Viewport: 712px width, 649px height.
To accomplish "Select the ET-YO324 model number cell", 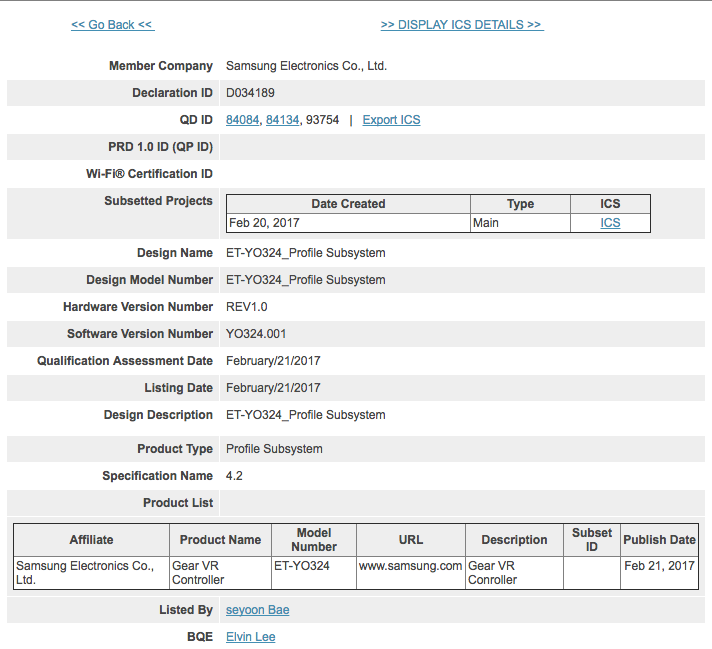I will [300, 566].
